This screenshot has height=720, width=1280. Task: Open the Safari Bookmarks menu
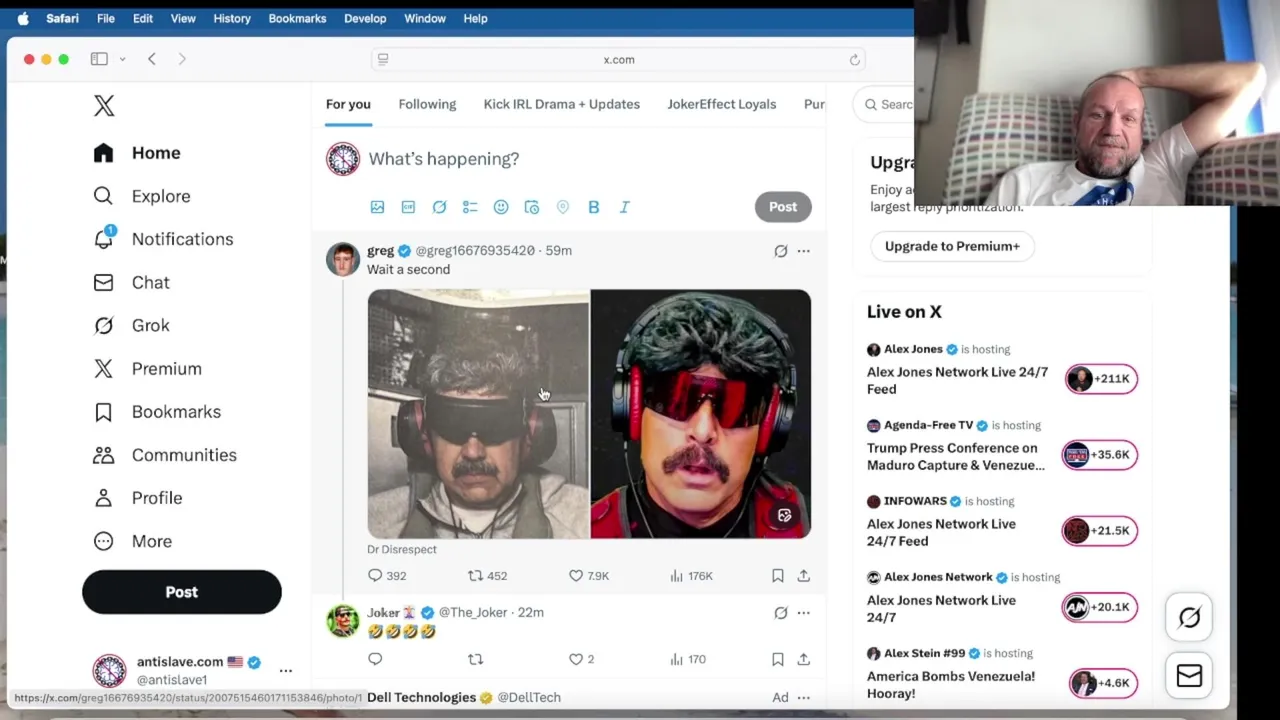pyautogui.click(x=297, y=18)
